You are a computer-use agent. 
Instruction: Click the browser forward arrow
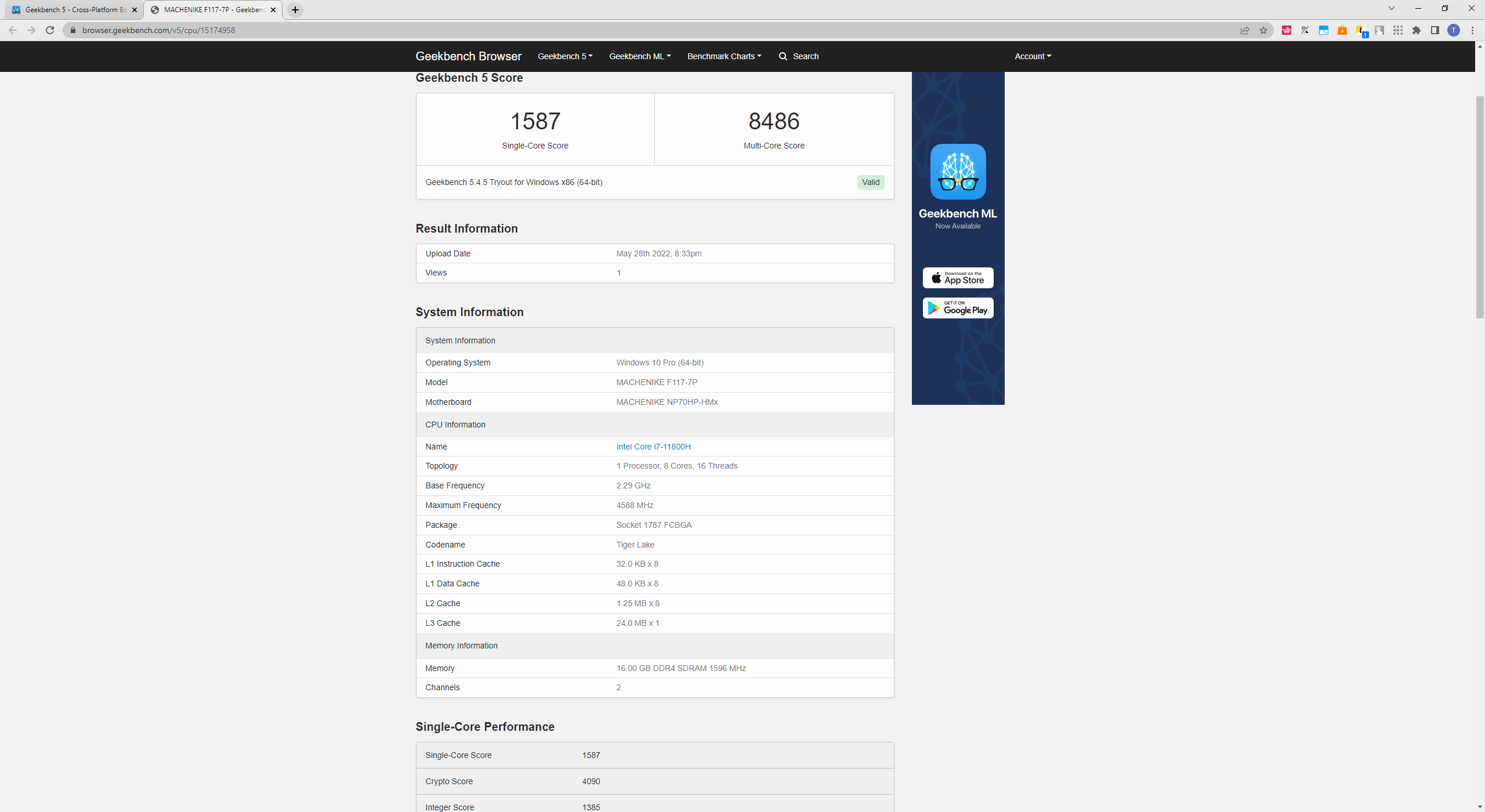(x=31, y=30)
